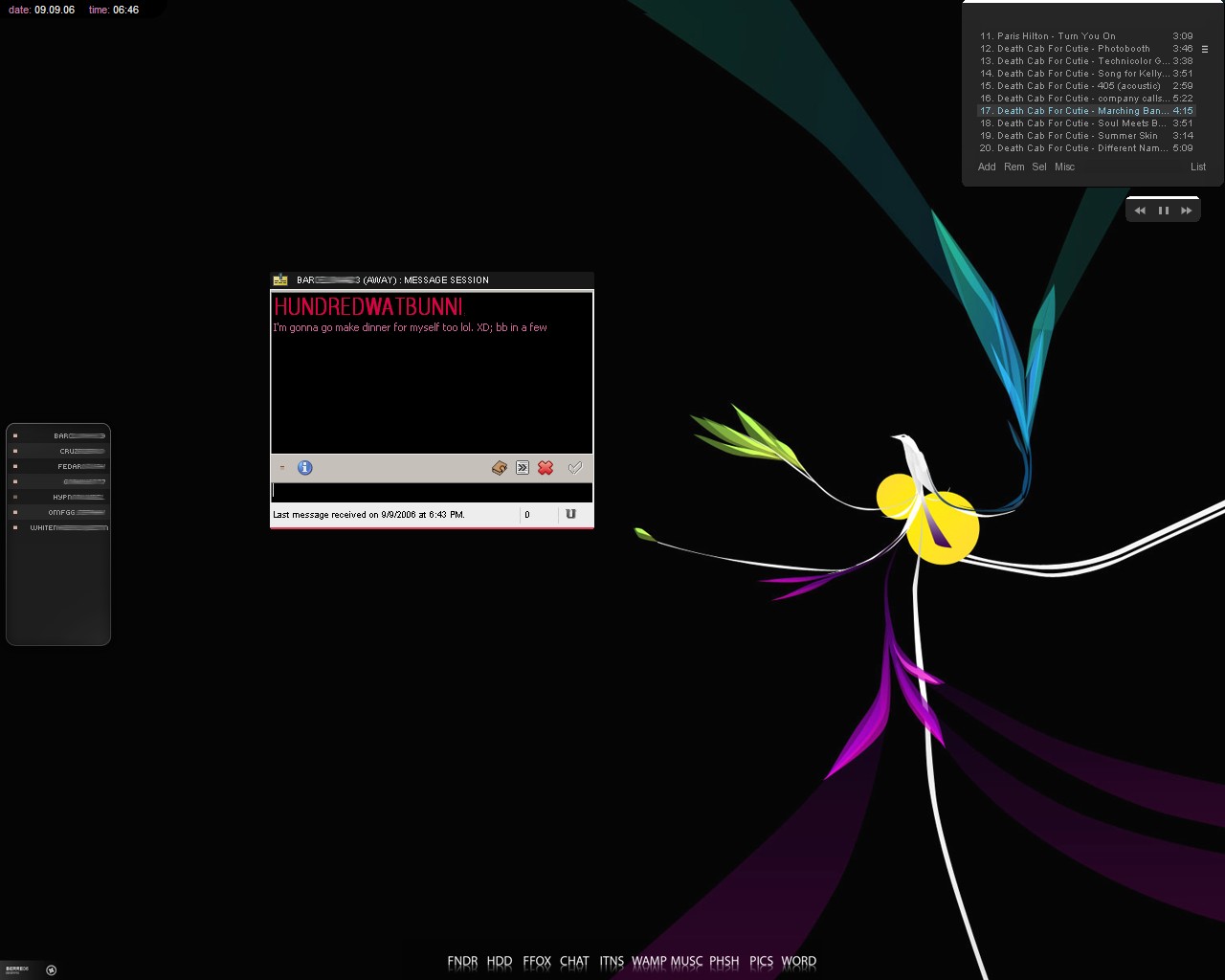Viewport: 1225px width, 980px height.
Task: Click the start button logo in bottom-left corner
Action: point(18,969)
